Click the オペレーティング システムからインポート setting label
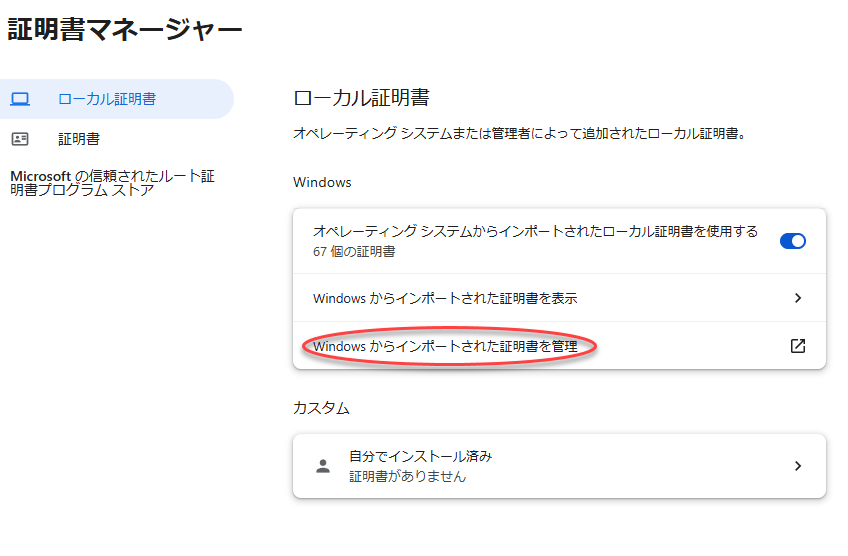This screenshot has width=848, height=556. 535,231
